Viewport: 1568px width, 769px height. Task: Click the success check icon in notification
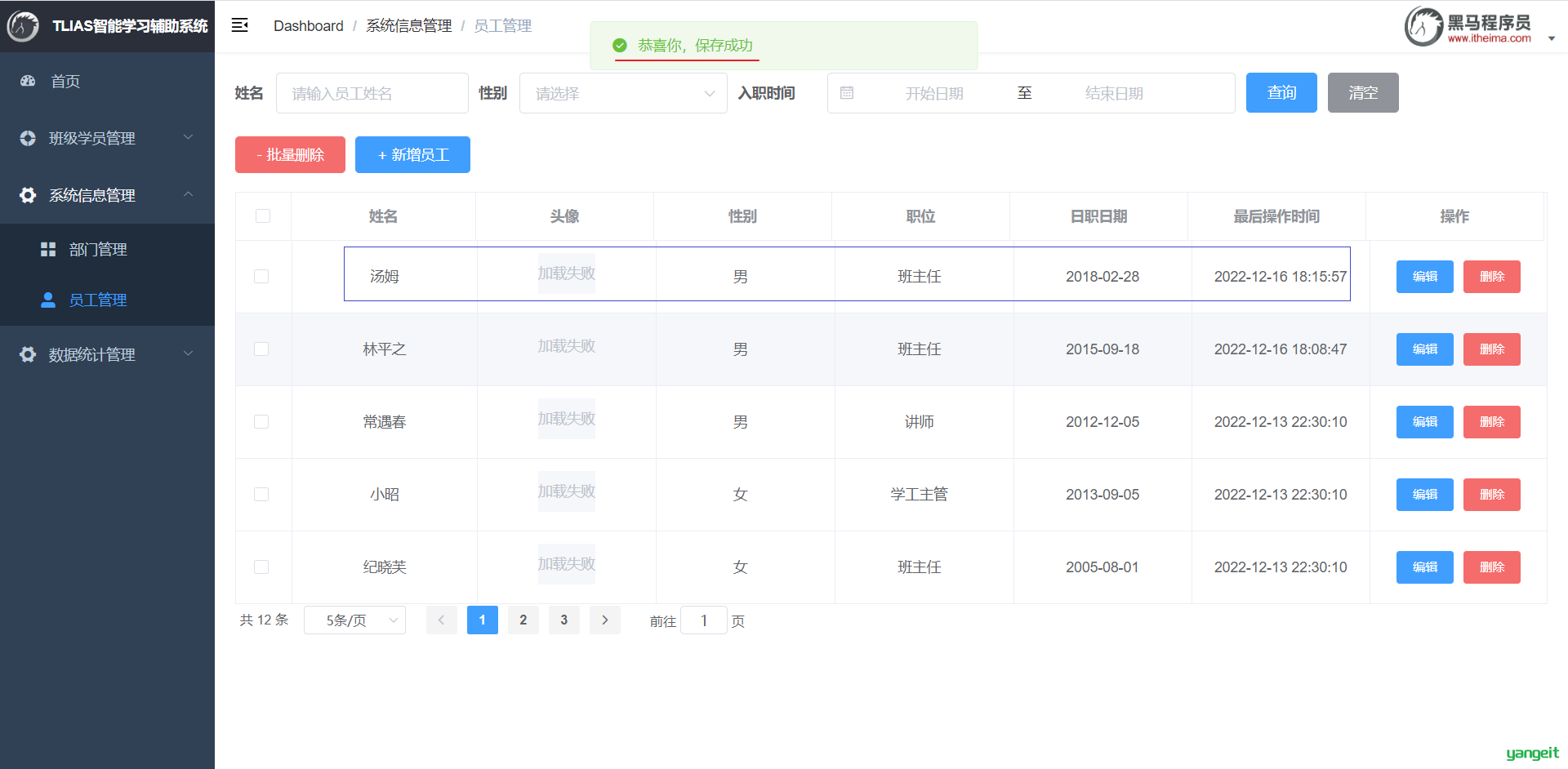pos(620,46)
